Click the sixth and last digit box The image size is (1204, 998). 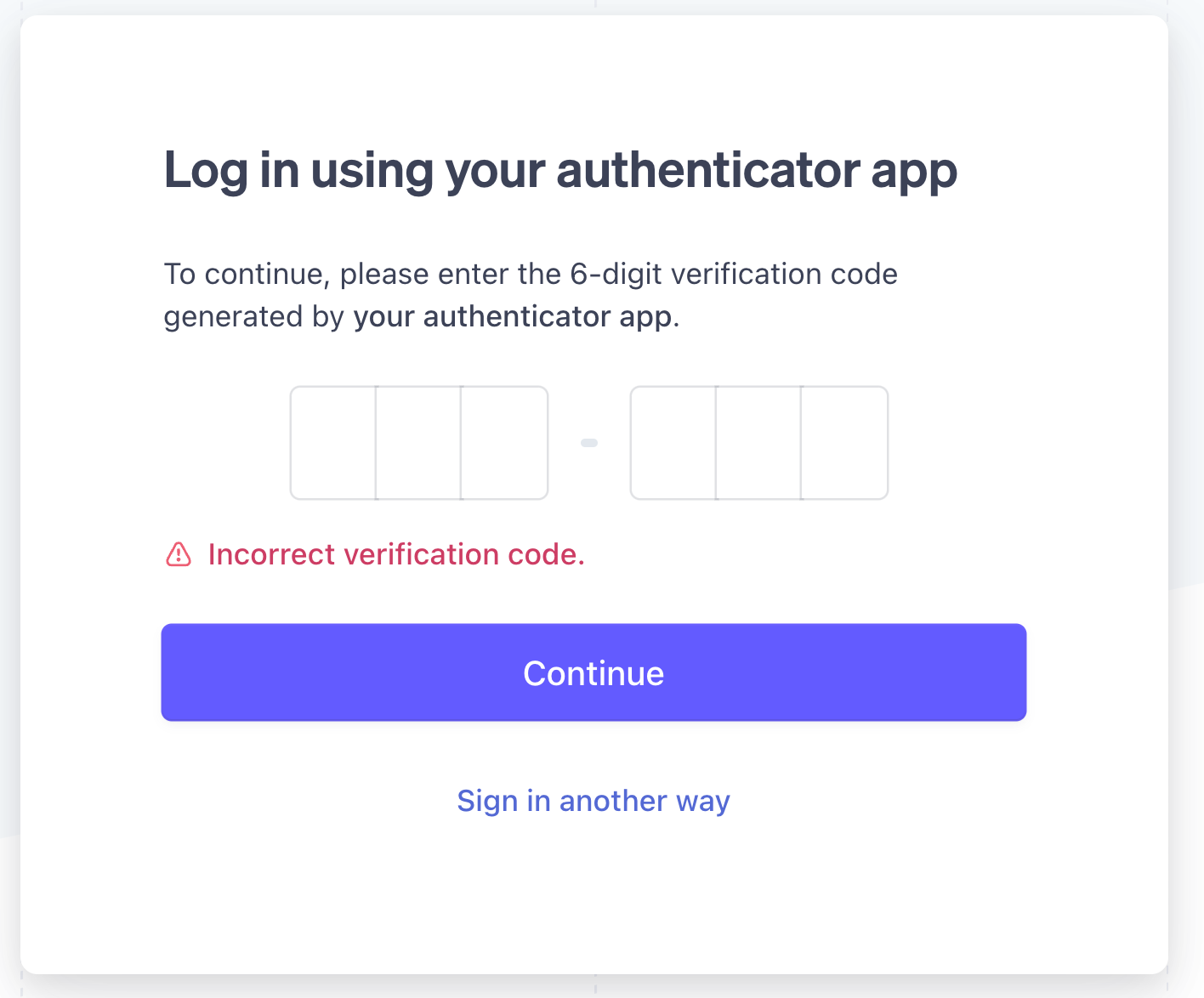844,443
